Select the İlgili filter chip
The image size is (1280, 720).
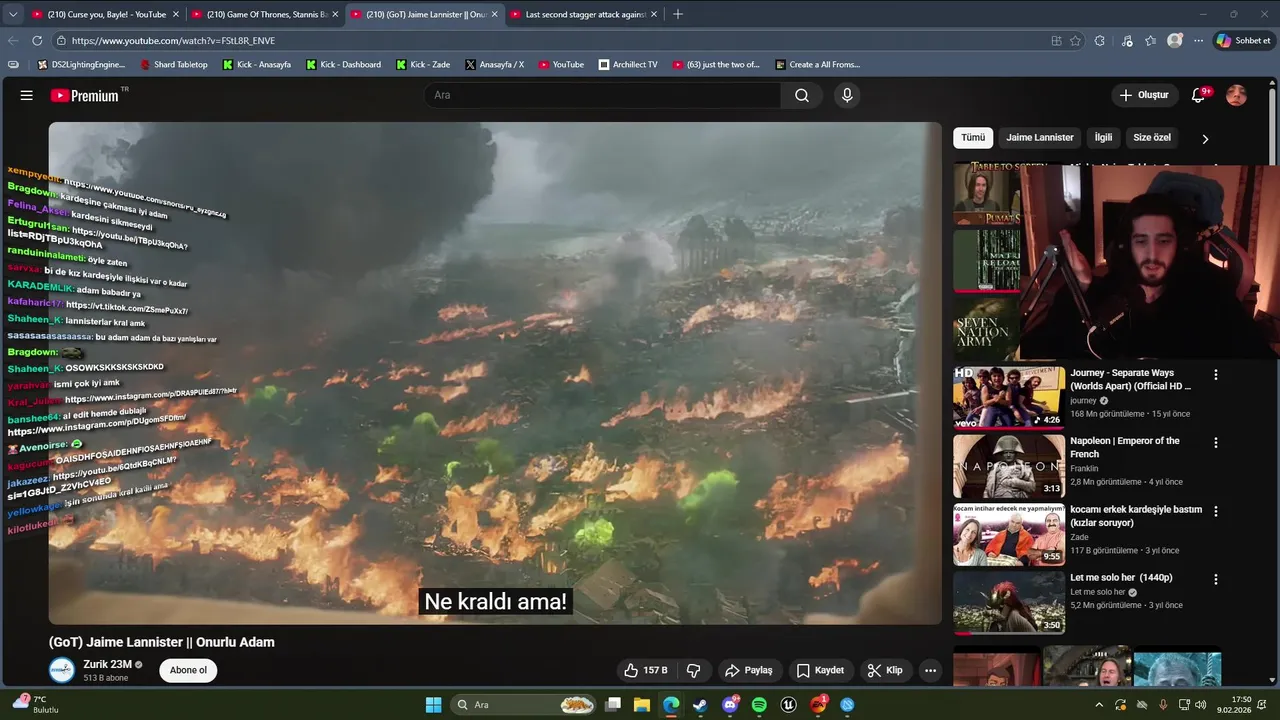pyautogui.click(x=1103, y=138)
